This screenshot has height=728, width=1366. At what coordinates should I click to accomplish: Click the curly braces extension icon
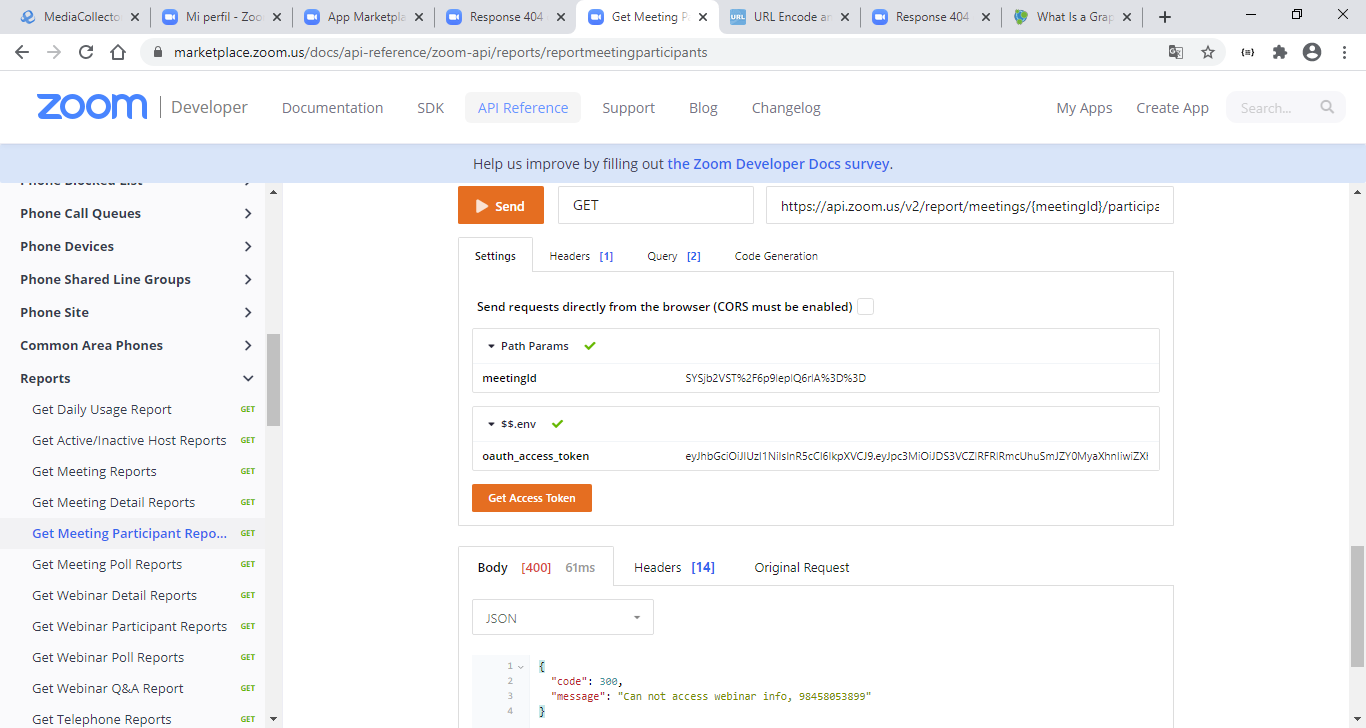point(1247,52)
